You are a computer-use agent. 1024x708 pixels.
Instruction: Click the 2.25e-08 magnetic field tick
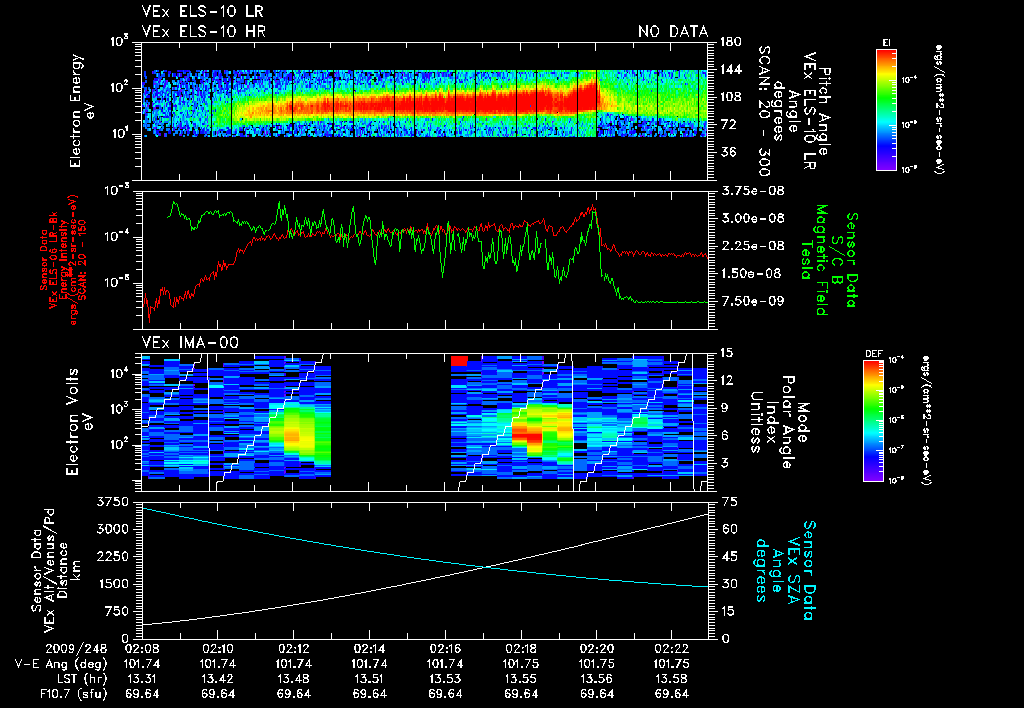[x=752, y=246]
